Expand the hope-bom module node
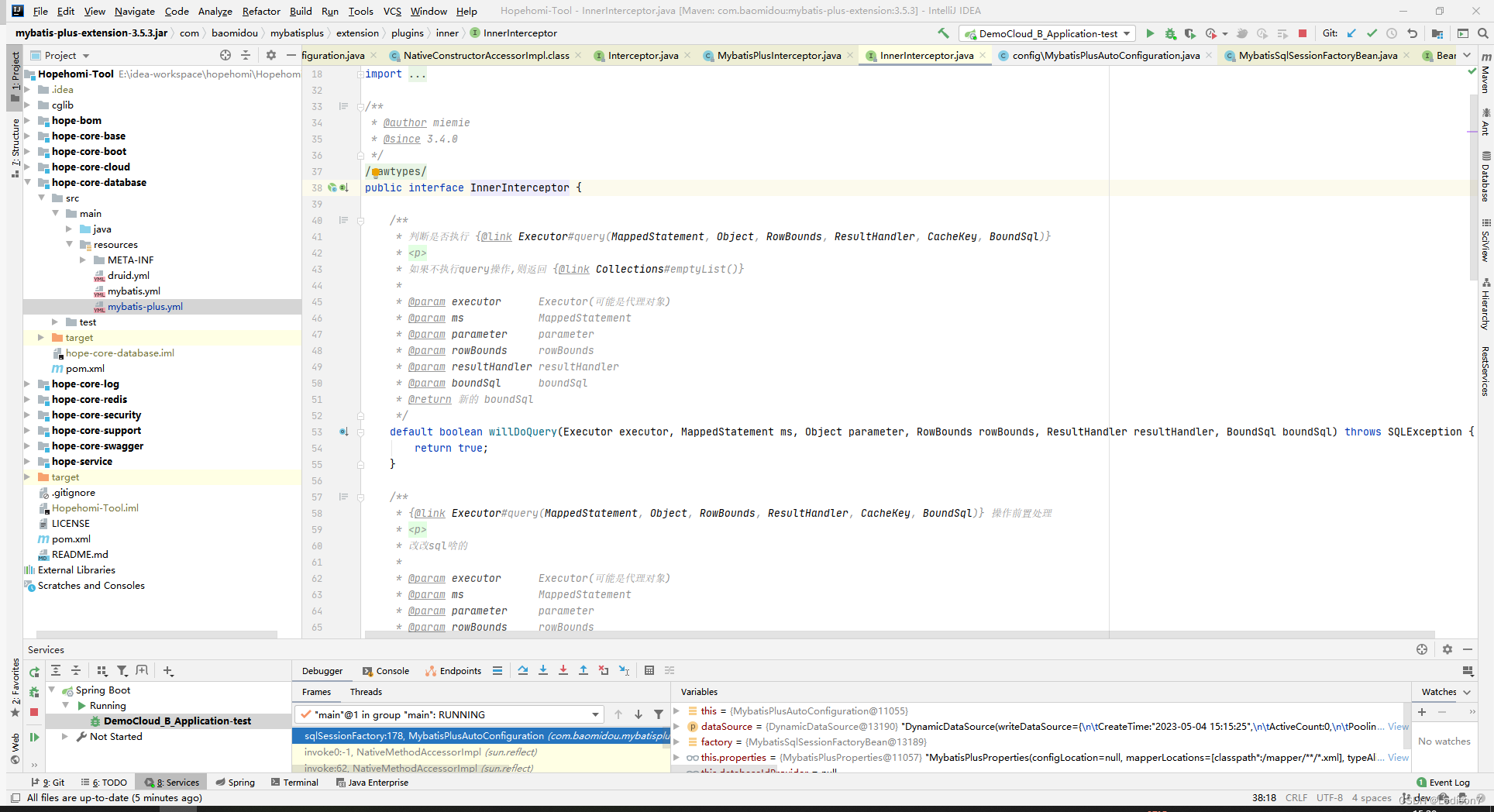Screen dimensions: 1494x812 28,121
